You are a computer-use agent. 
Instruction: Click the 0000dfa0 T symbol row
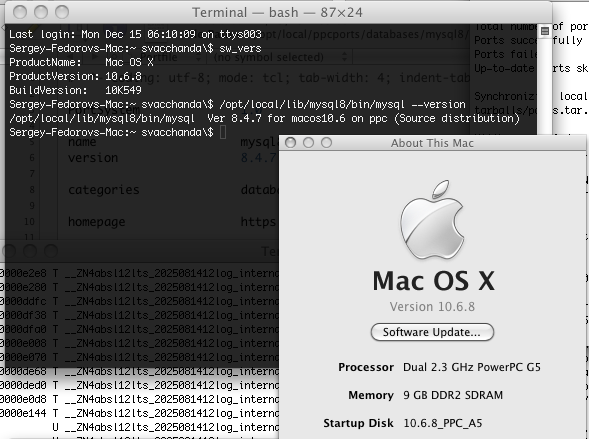pyautogui.click(x=139, y=329)
